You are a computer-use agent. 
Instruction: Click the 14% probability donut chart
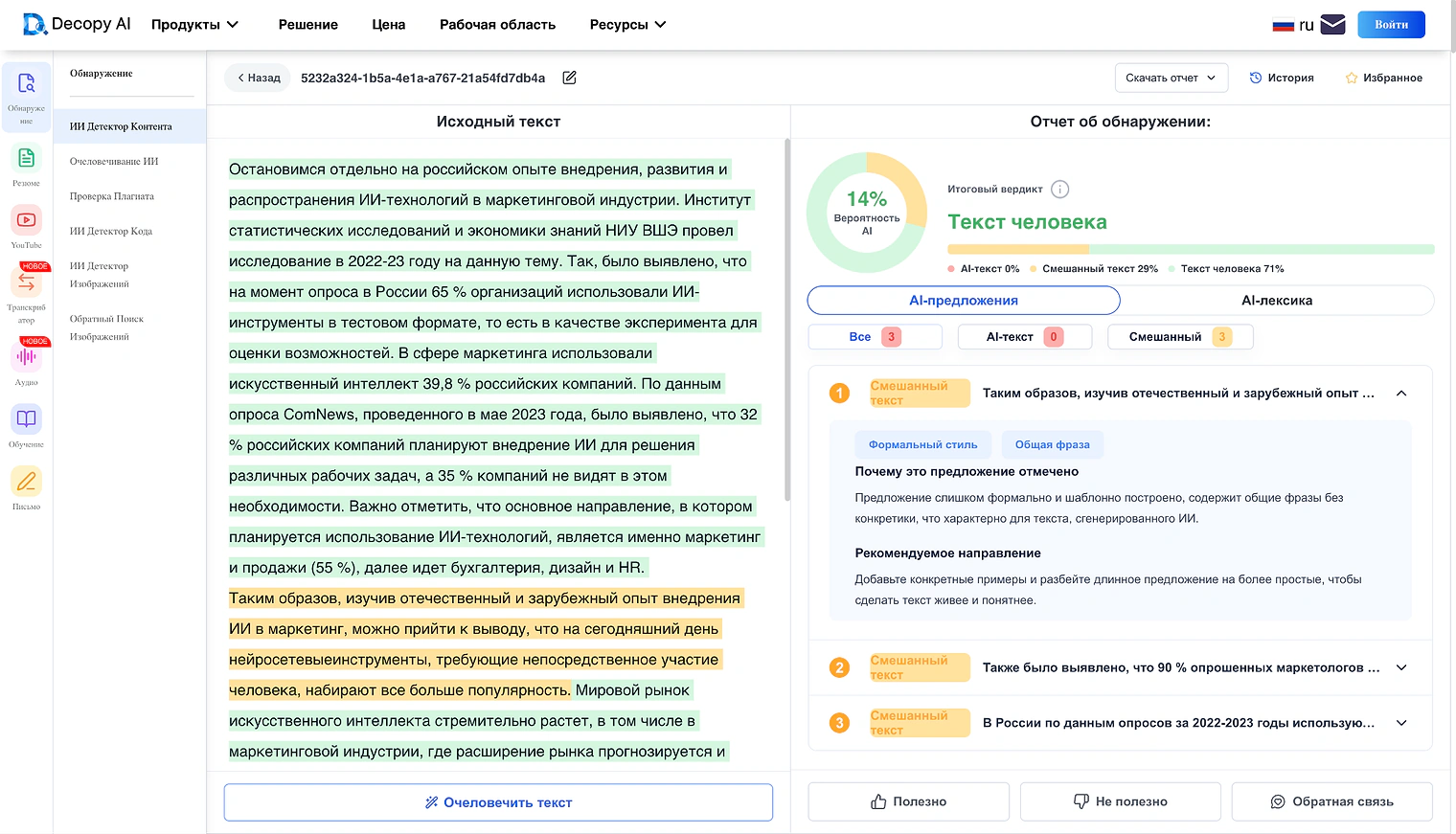(867, 213)
